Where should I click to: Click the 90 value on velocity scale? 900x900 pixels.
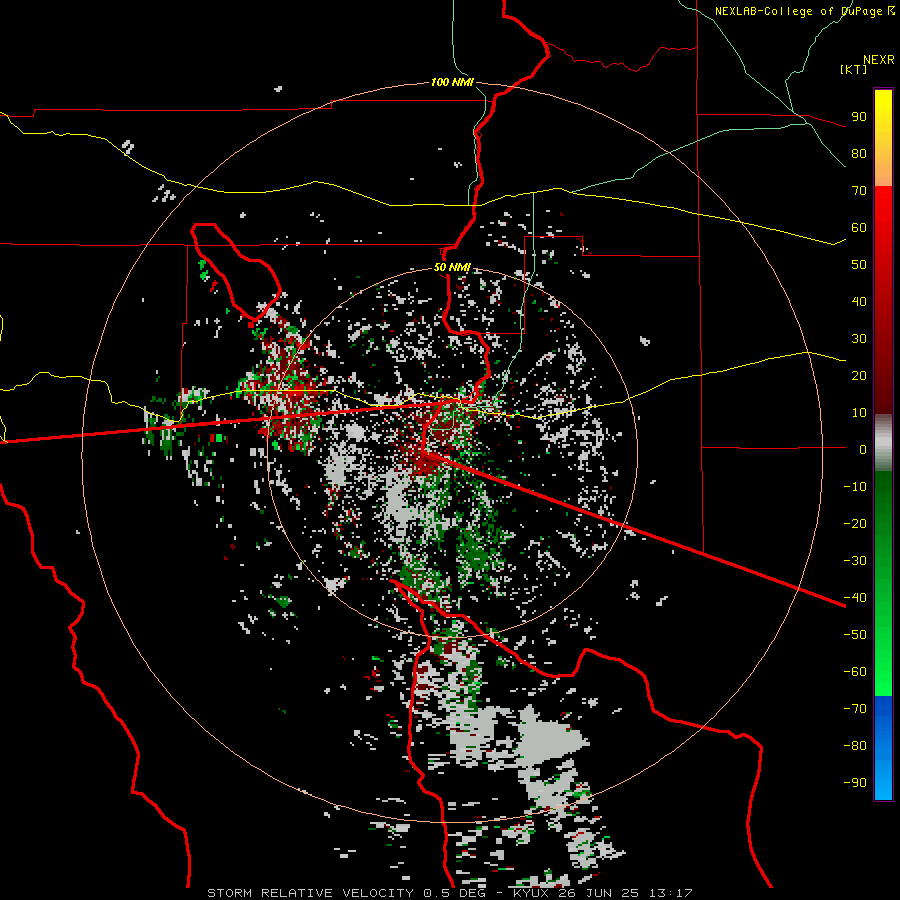[x=859, y=117]
